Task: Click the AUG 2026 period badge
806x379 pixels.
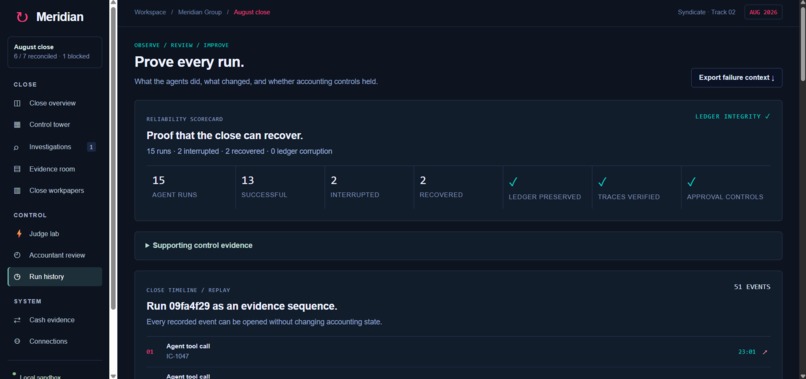Action: 763,12
